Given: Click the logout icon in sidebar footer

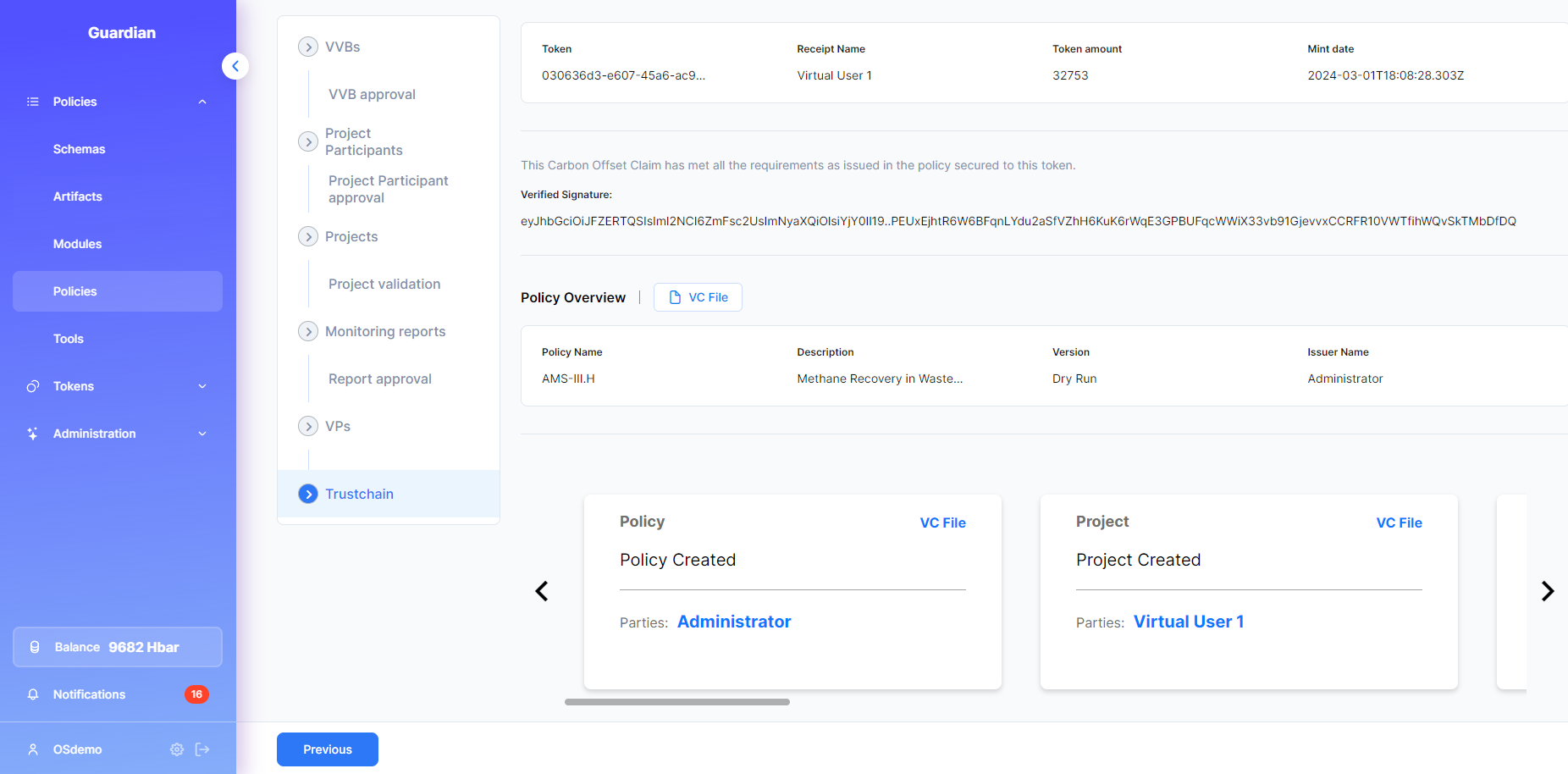Looking at the screenshot, I should [x=202, y=749].
